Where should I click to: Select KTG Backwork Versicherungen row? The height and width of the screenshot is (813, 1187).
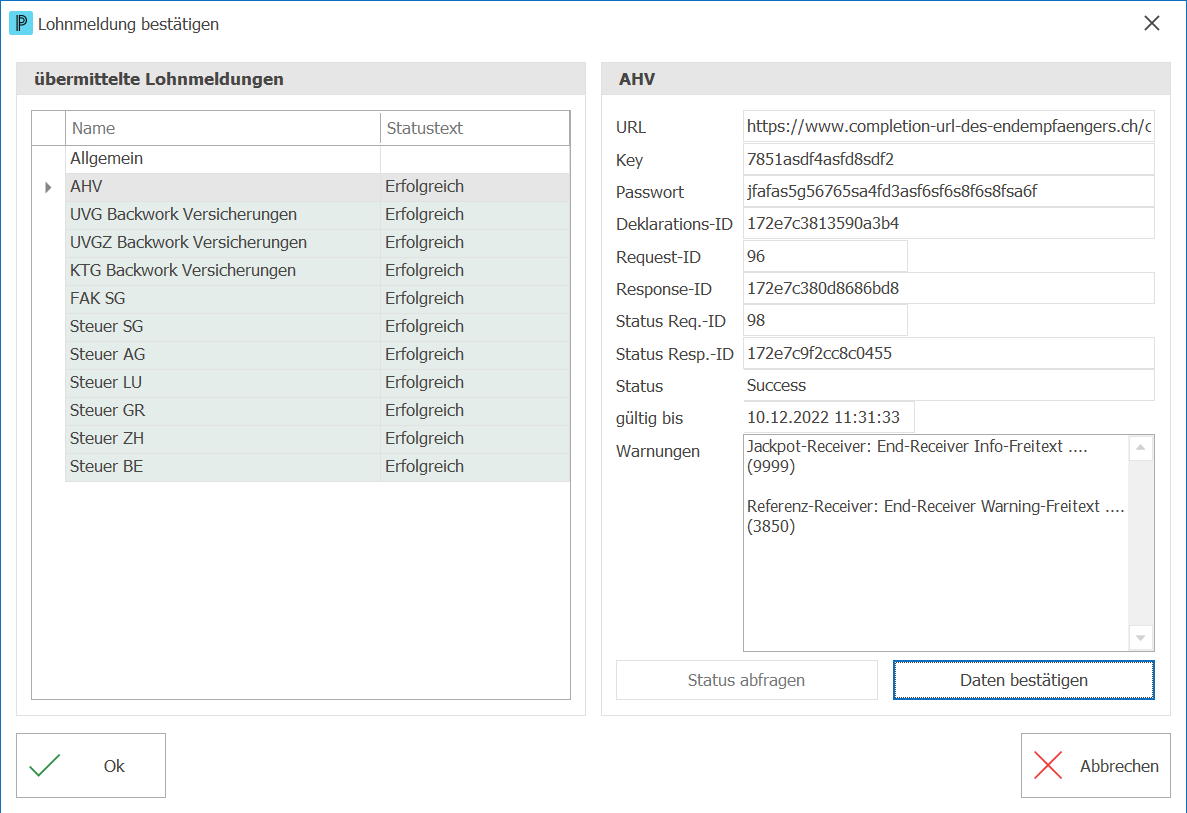point(318,271)
